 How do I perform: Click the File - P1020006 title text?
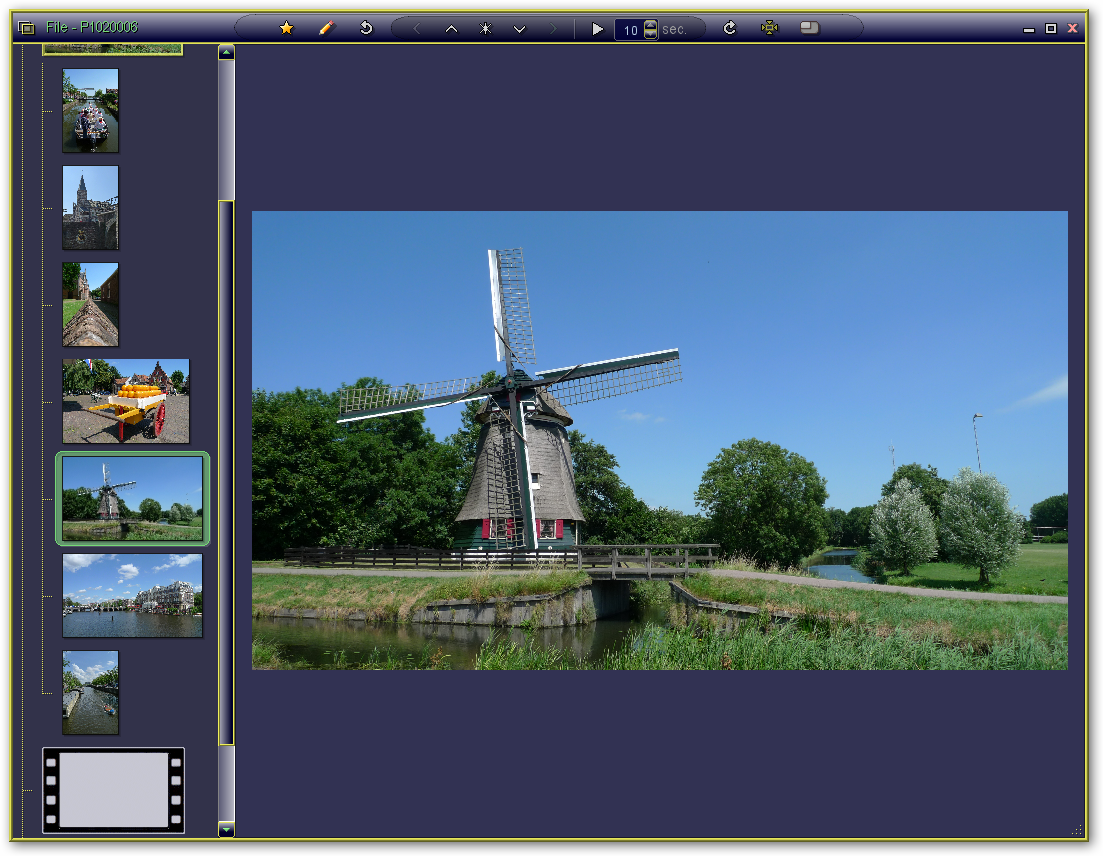[x=91, y=27]
